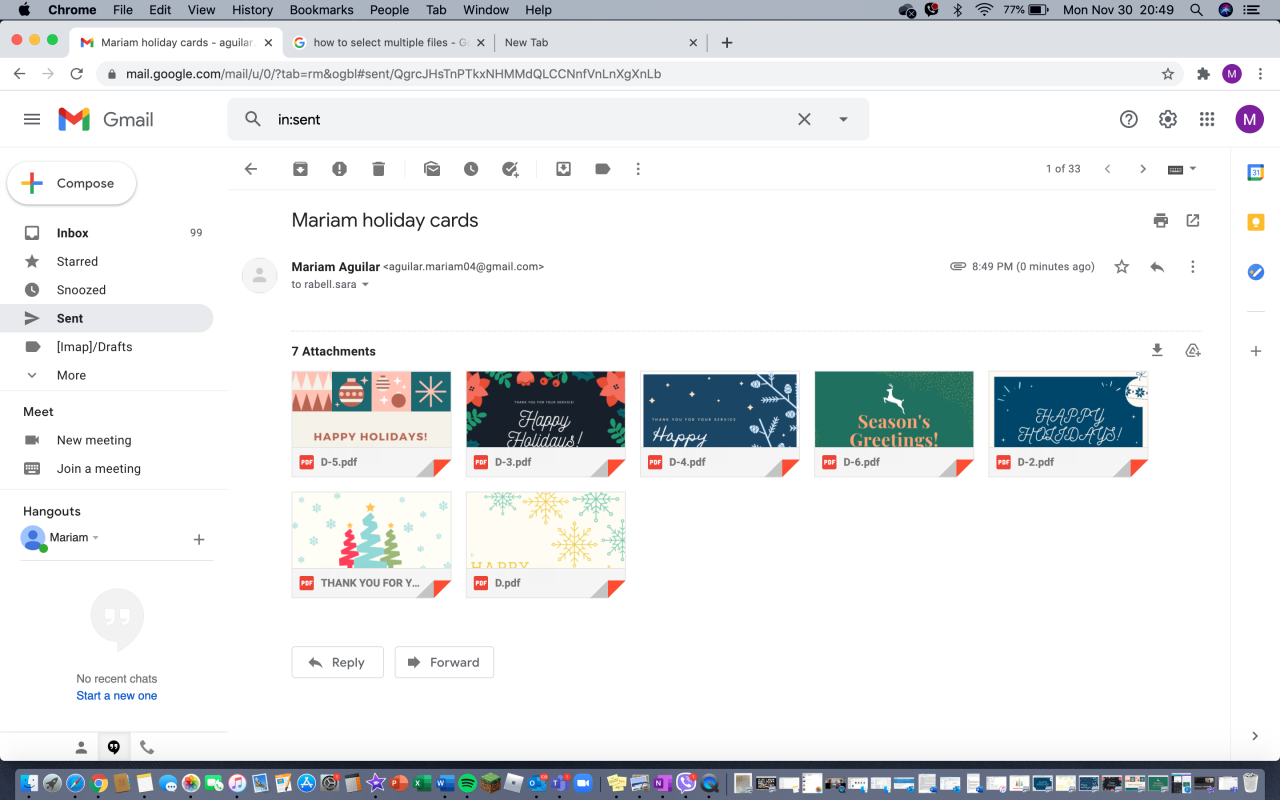Clear the in:sent search query
Screen dimensions: 1280x800
pyautogui.click(x=804, y=119)
